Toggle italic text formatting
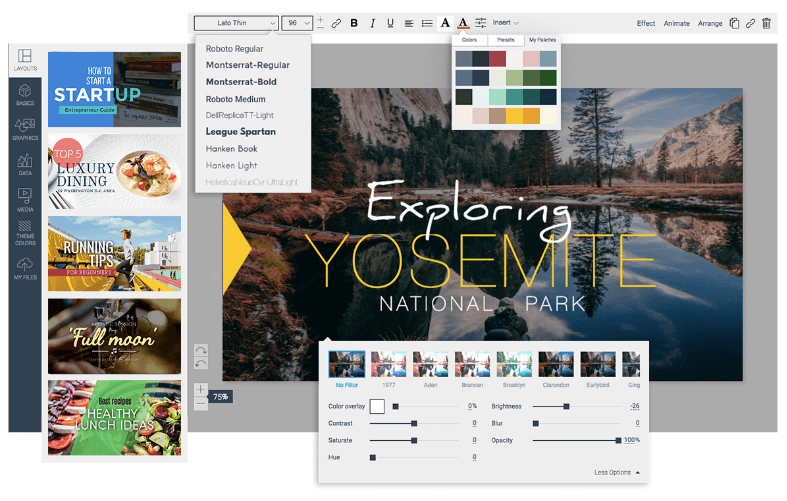787x501 pixels. [x=372, y=23]
